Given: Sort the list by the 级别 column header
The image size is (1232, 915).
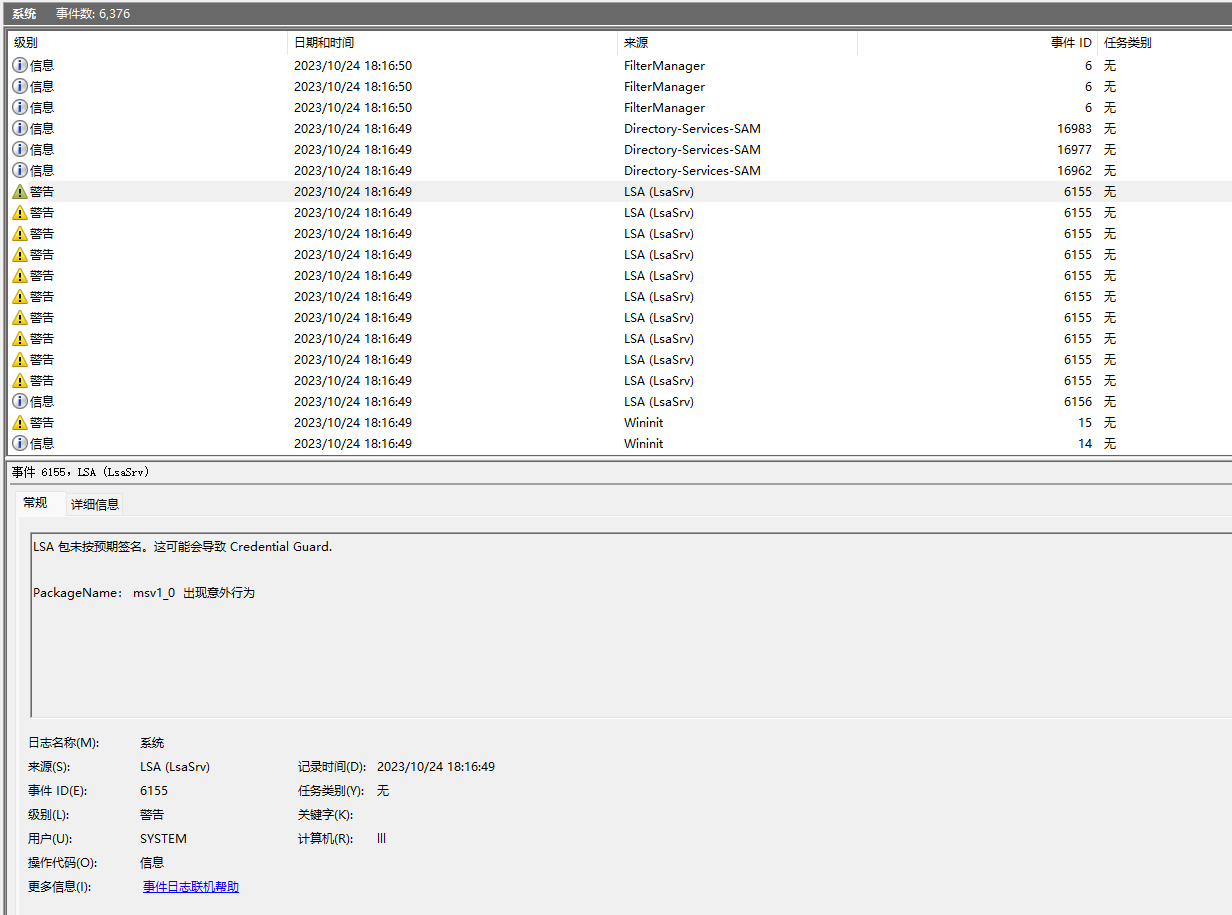Looking at the screenshot, I should [148, 43].
